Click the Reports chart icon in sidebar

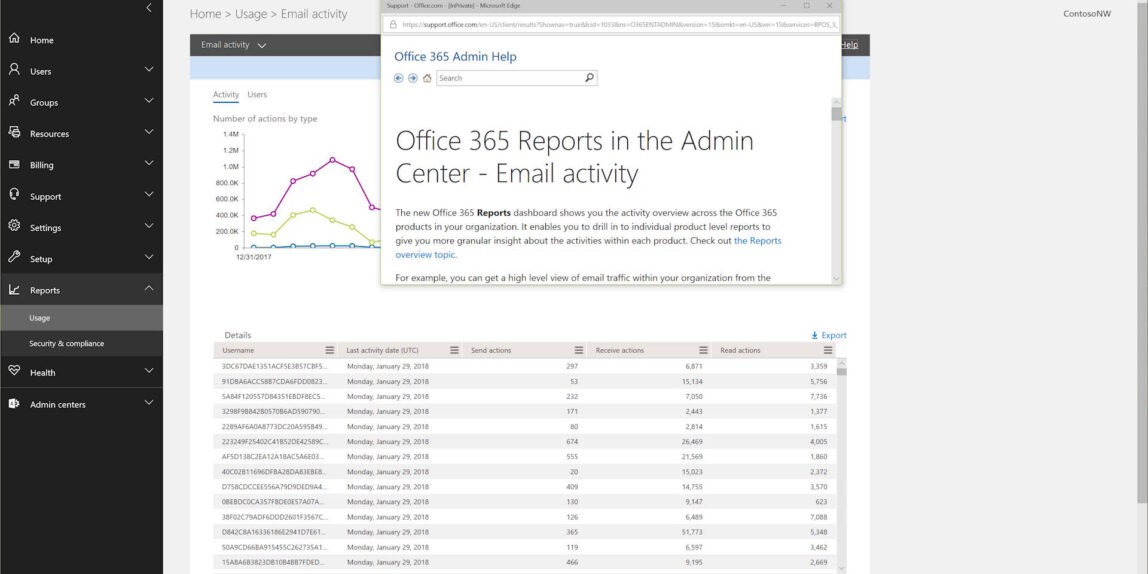[14, 289]
